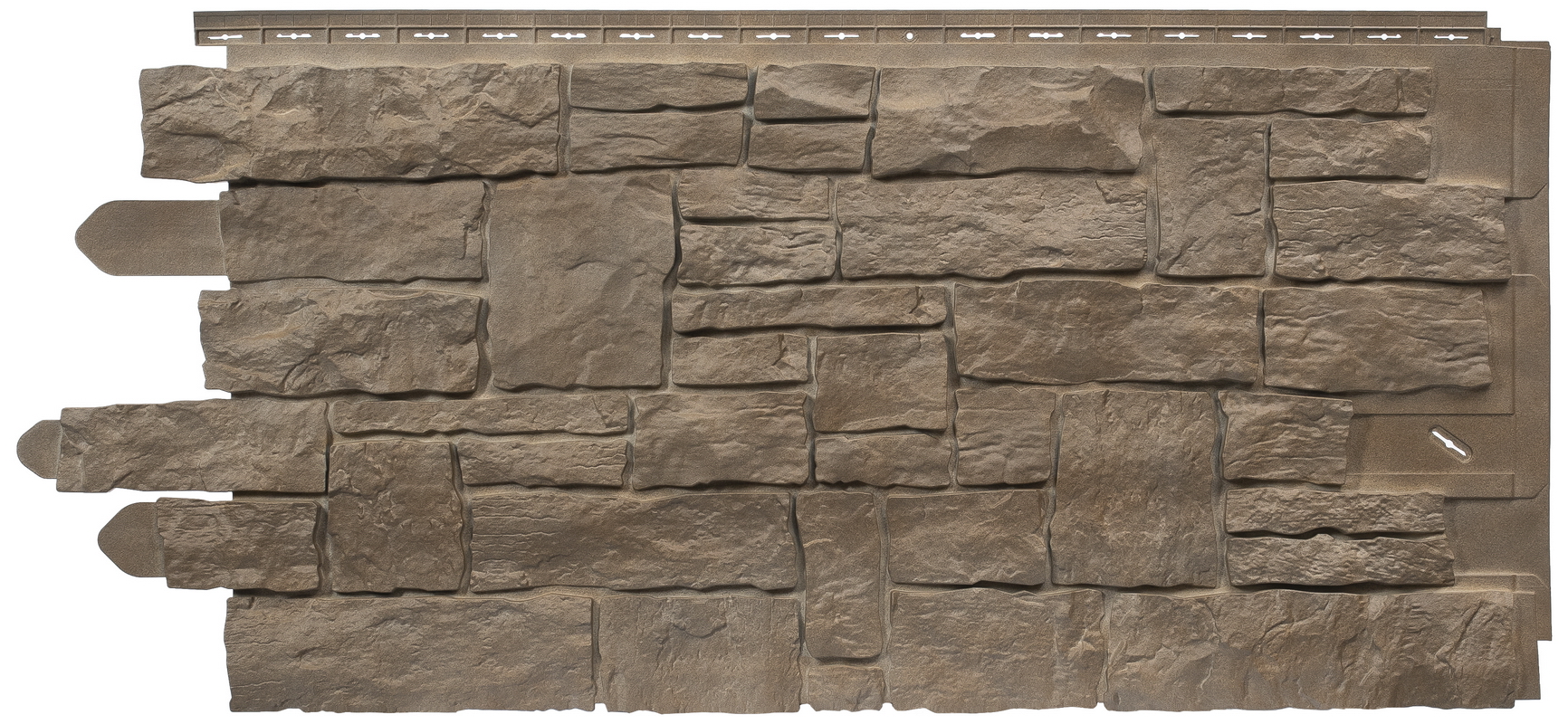
Task: Click the round hole in the top nailing strip
Action: (910, 37)
